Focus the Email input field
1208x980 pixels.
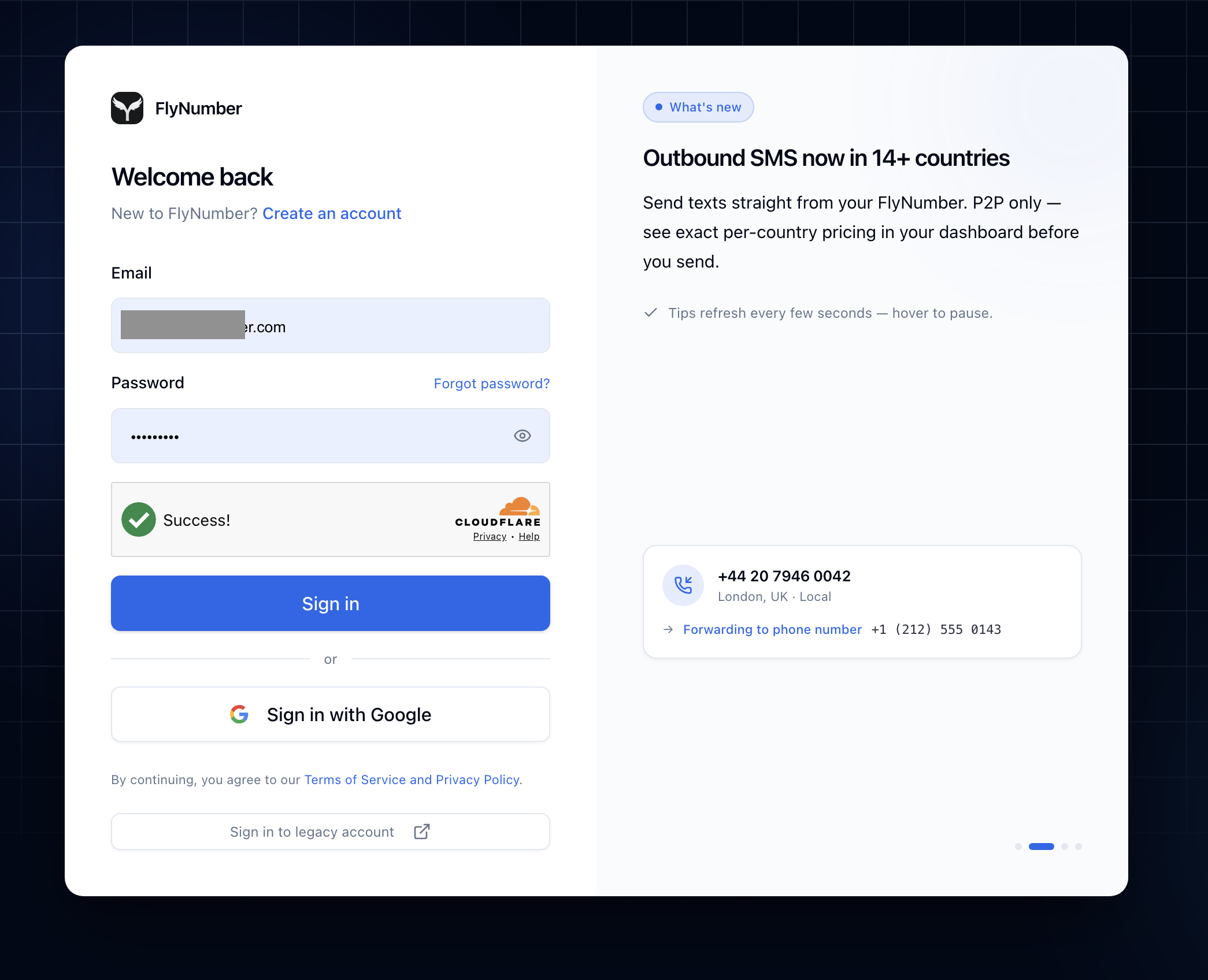click(x=331, y=325)
